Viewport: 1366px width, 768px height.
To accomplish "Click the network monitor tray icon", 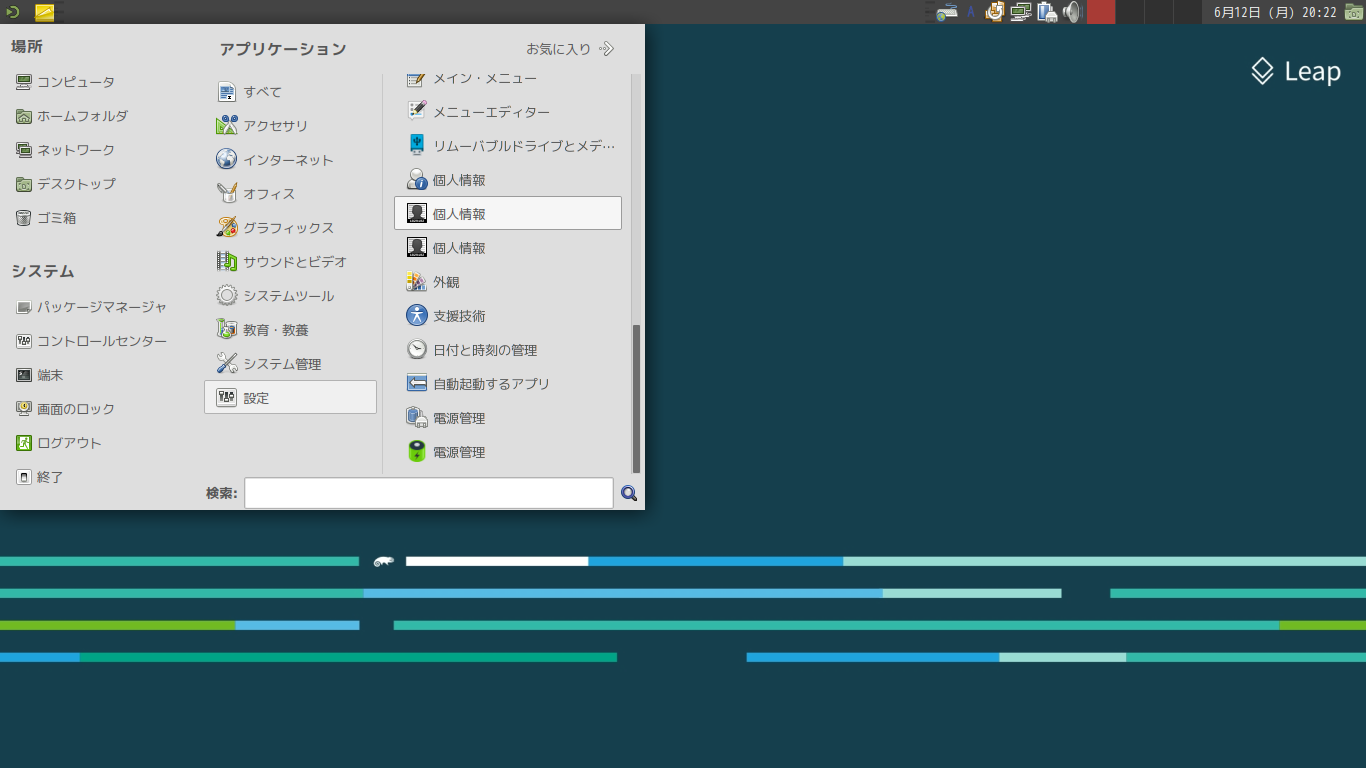I will (1020, 12).
